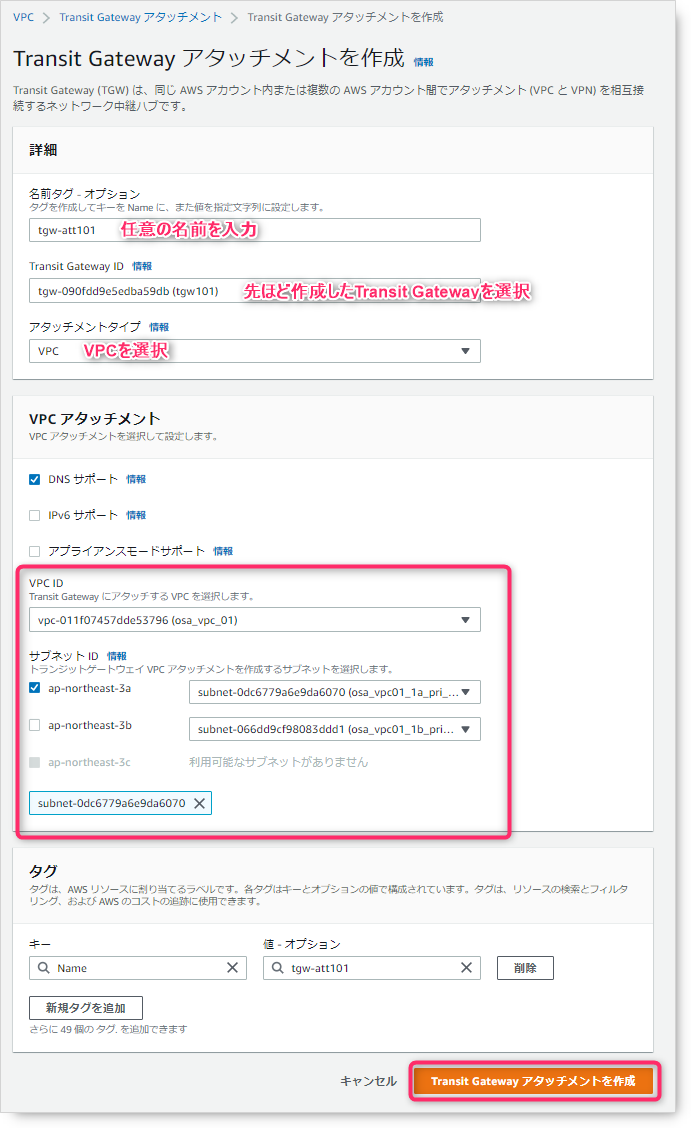Click the tag value tgw-att101 field
The width and height of the screenshot is (691, 1128).
(370, 968)
